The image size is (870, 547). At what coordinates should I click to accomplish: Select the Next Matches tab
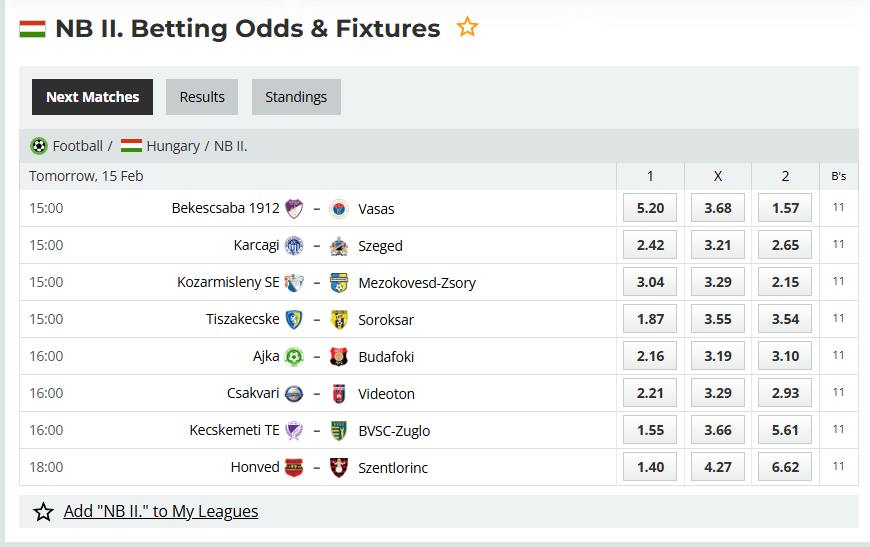(x=92, y=97)
